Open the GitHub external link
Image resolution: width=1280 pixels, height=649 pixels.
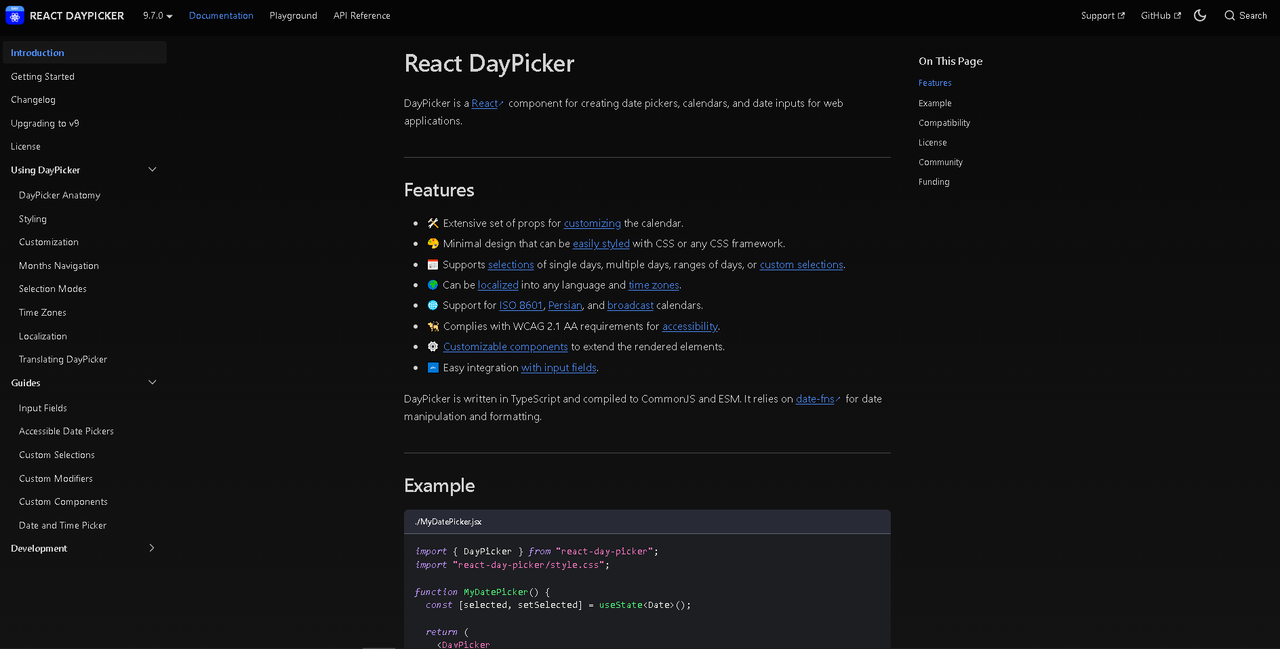1161,16
